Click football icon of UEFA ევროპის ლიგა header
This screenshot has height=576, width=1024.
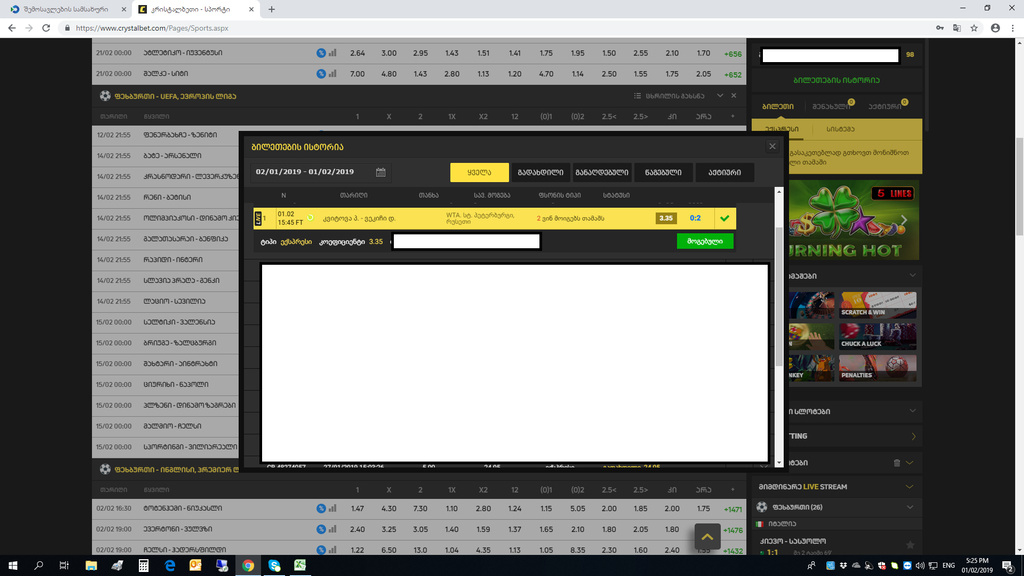click(x=105, y=95)
